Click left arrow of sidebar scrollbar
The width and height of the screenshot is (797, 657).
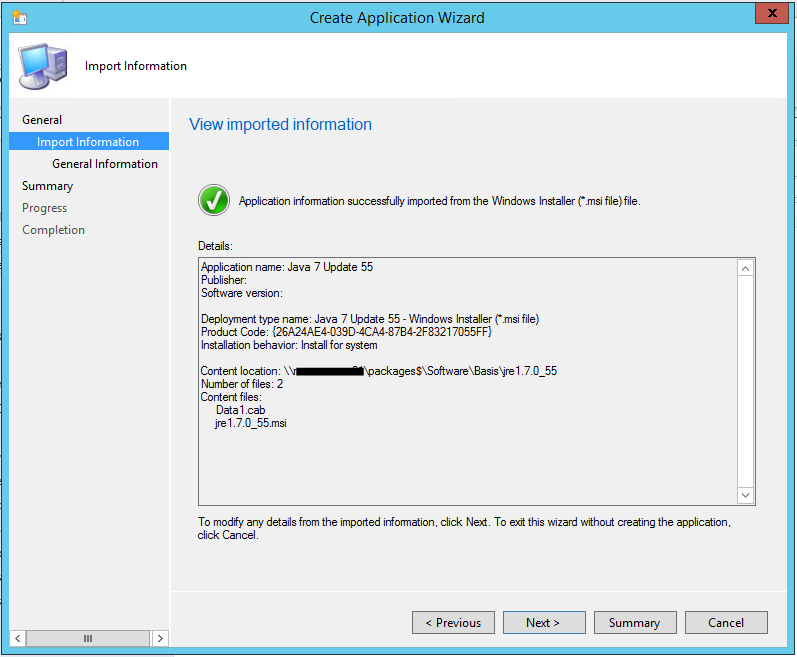pyautogui.click(x=18, y=638)
